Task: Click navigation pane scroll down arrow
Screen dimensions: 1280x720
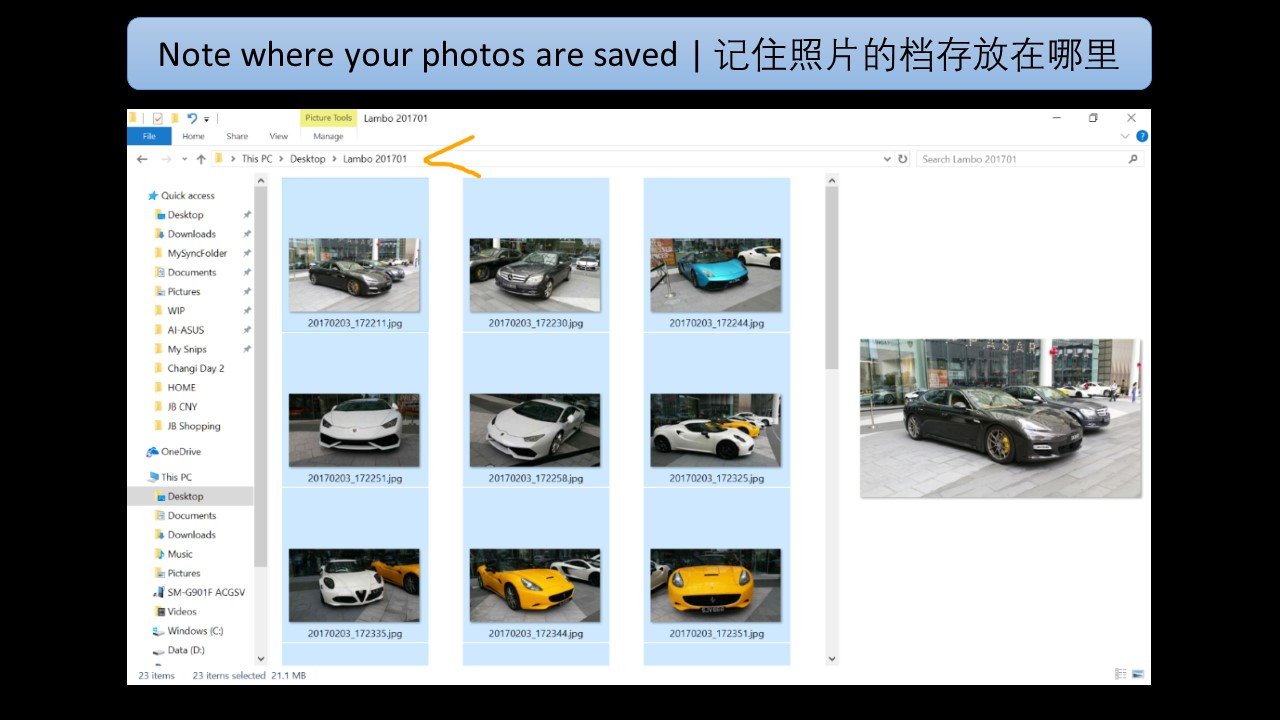Action: [x=261, y=659]
